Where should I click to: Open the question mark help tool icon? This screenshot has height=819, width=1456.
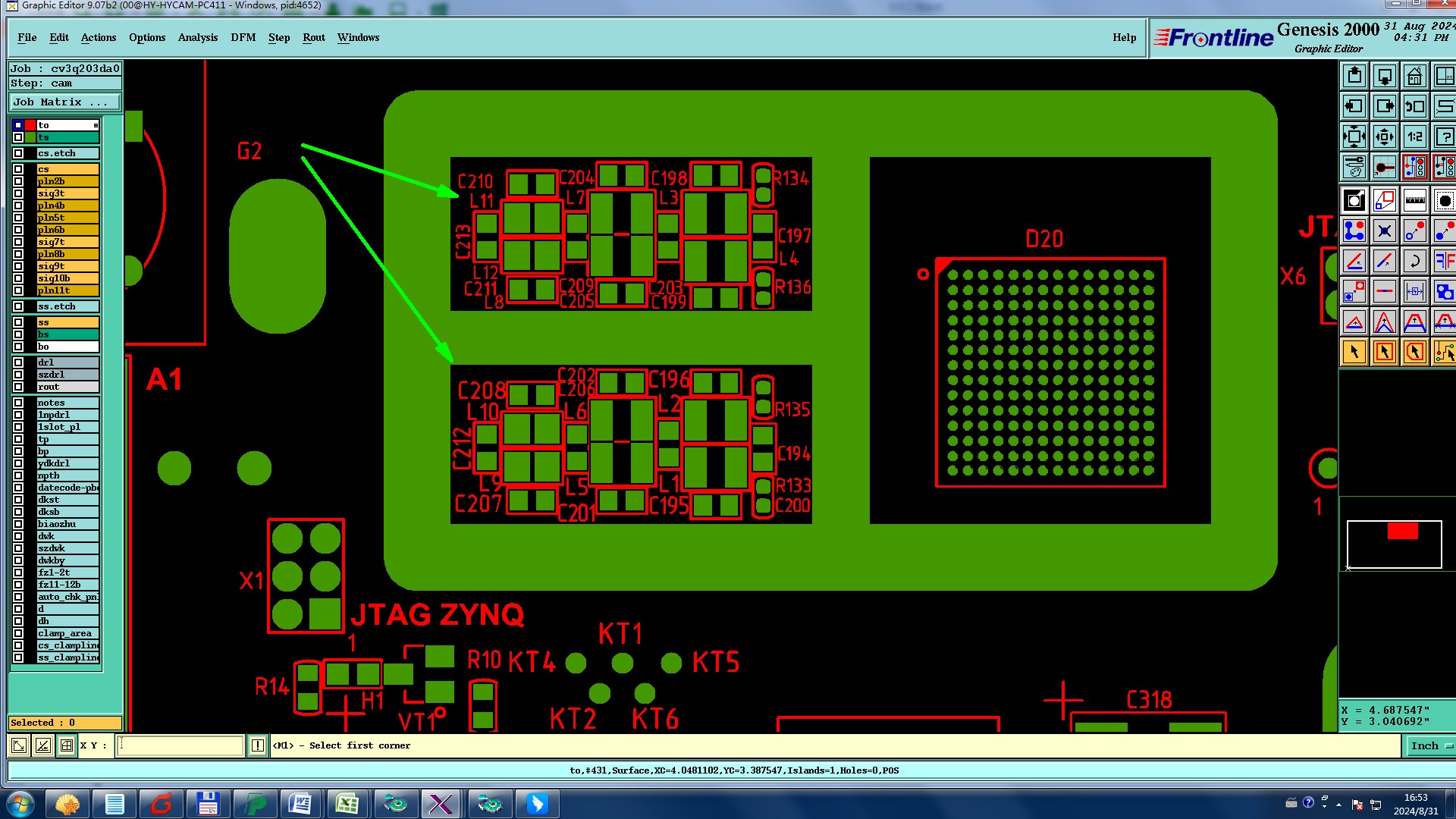[1444, 137]
